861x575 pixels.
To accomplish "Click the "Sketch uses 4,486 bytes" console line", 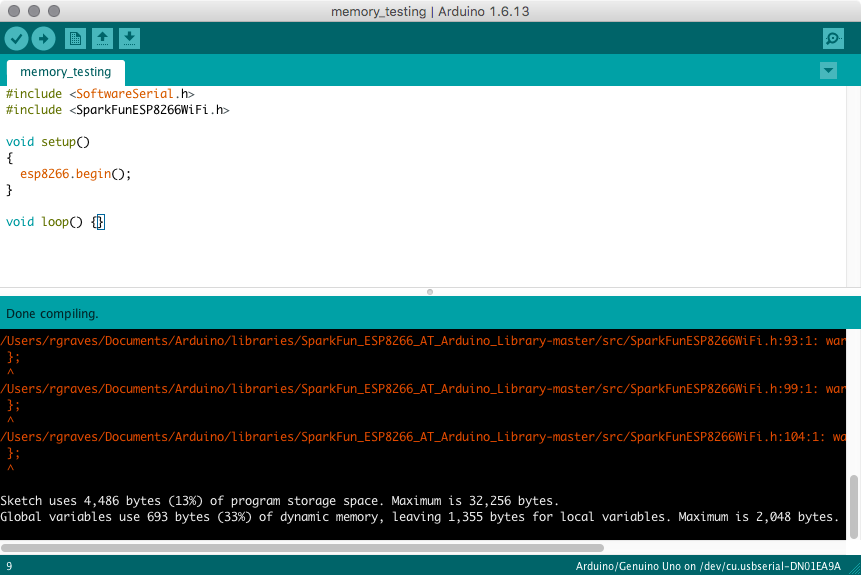I will click(280, 500).
